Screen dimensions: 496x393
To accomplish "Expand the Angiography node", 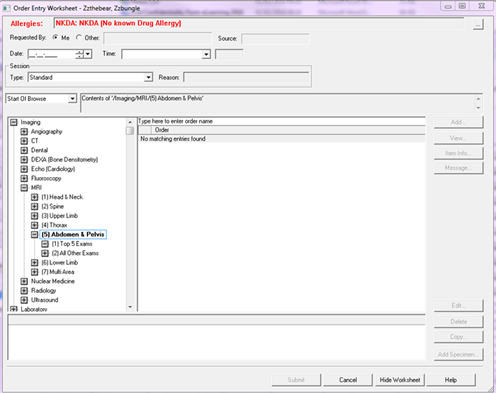I will tap(24, 132).
